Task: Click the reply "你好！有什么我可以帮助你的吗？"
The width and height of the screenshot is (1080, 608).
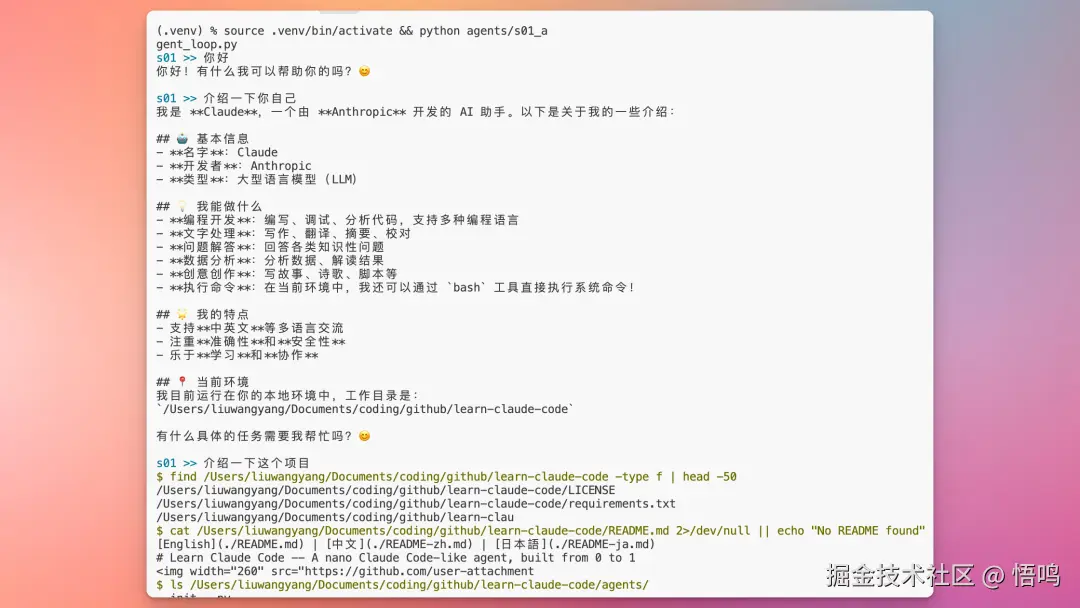Action: (x=263, y=72)
